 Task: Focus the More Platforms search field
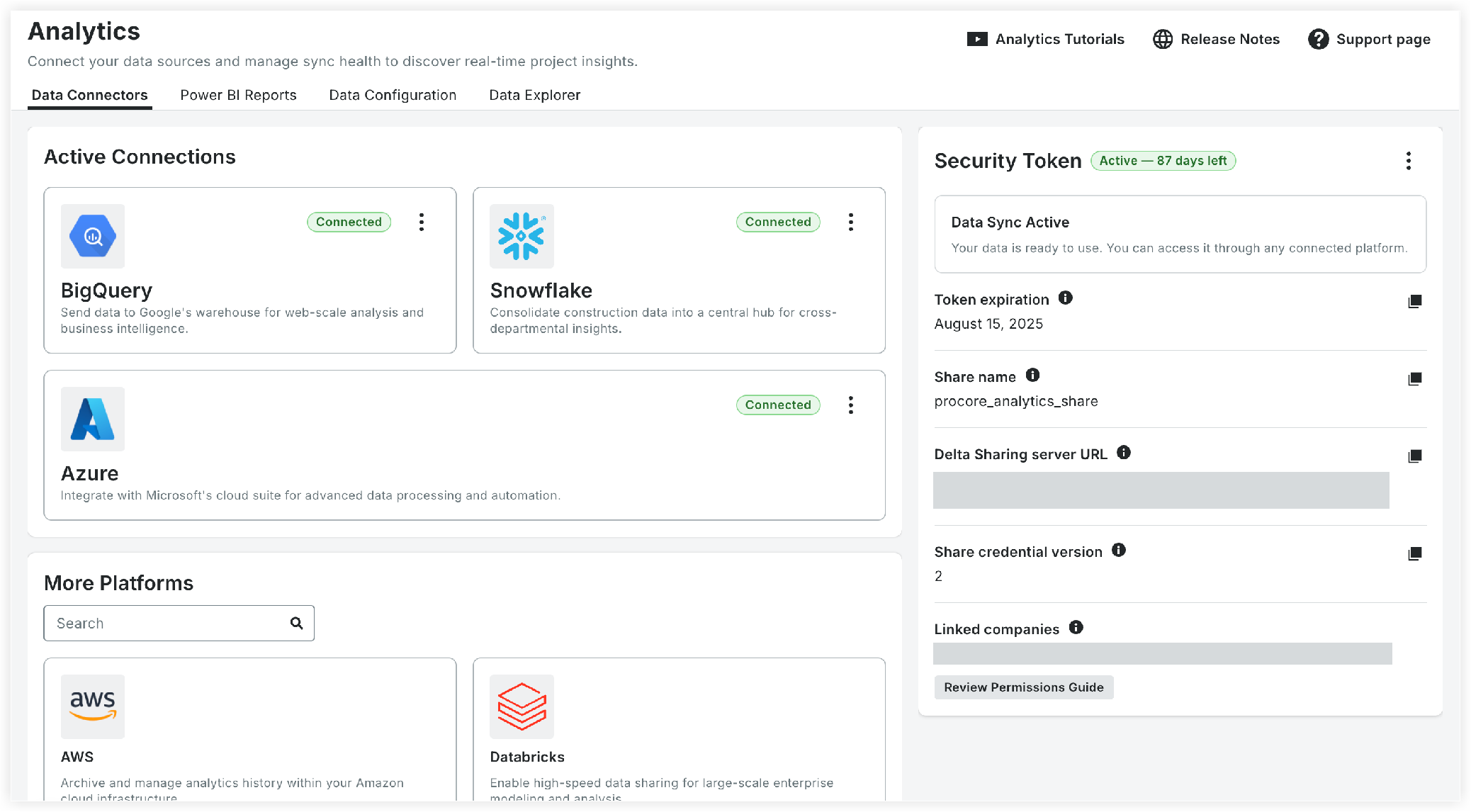pos(179,623)
